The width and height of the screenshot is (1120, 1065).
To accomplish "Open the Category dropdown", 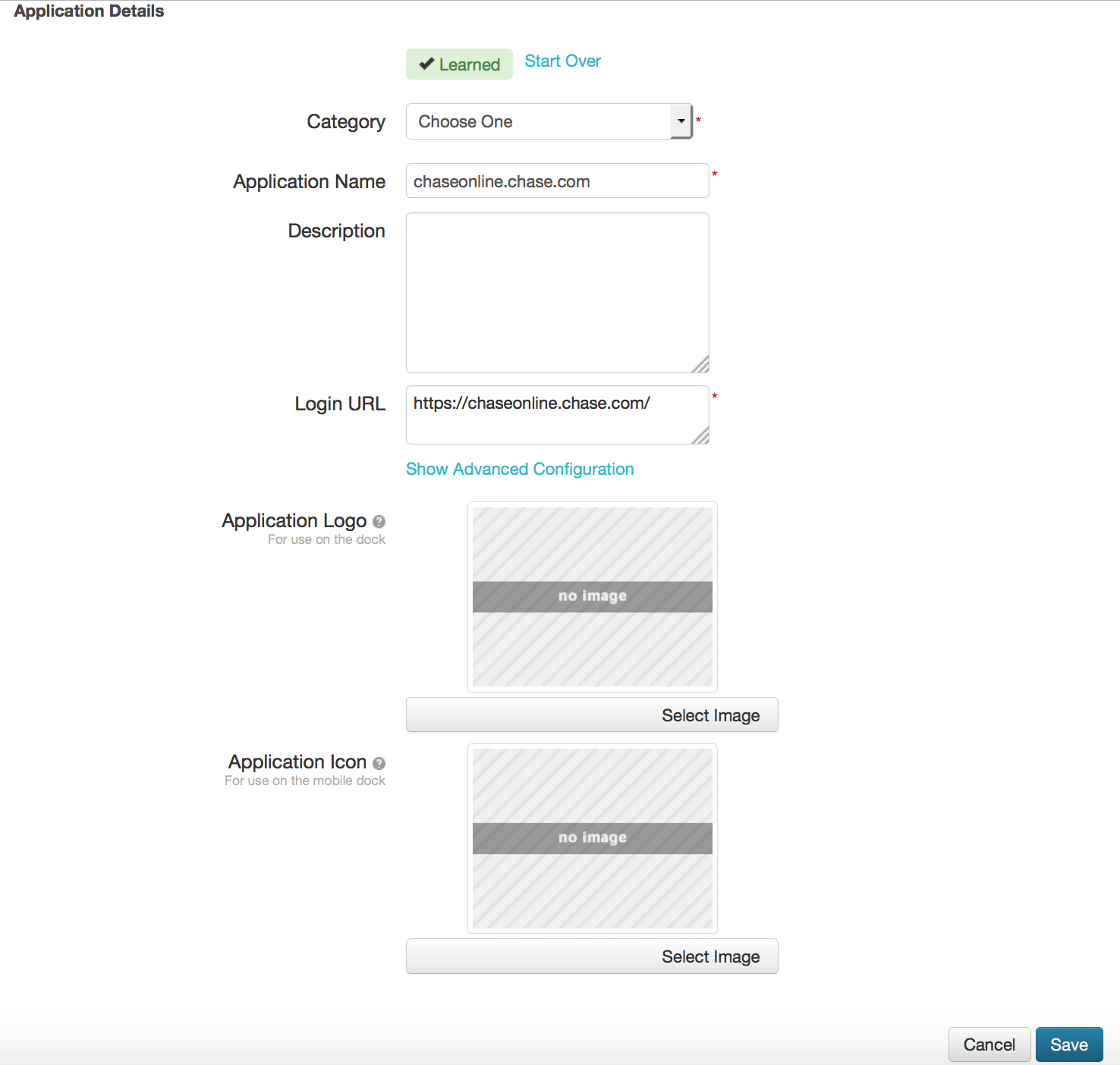I will (x=546, y=121).
